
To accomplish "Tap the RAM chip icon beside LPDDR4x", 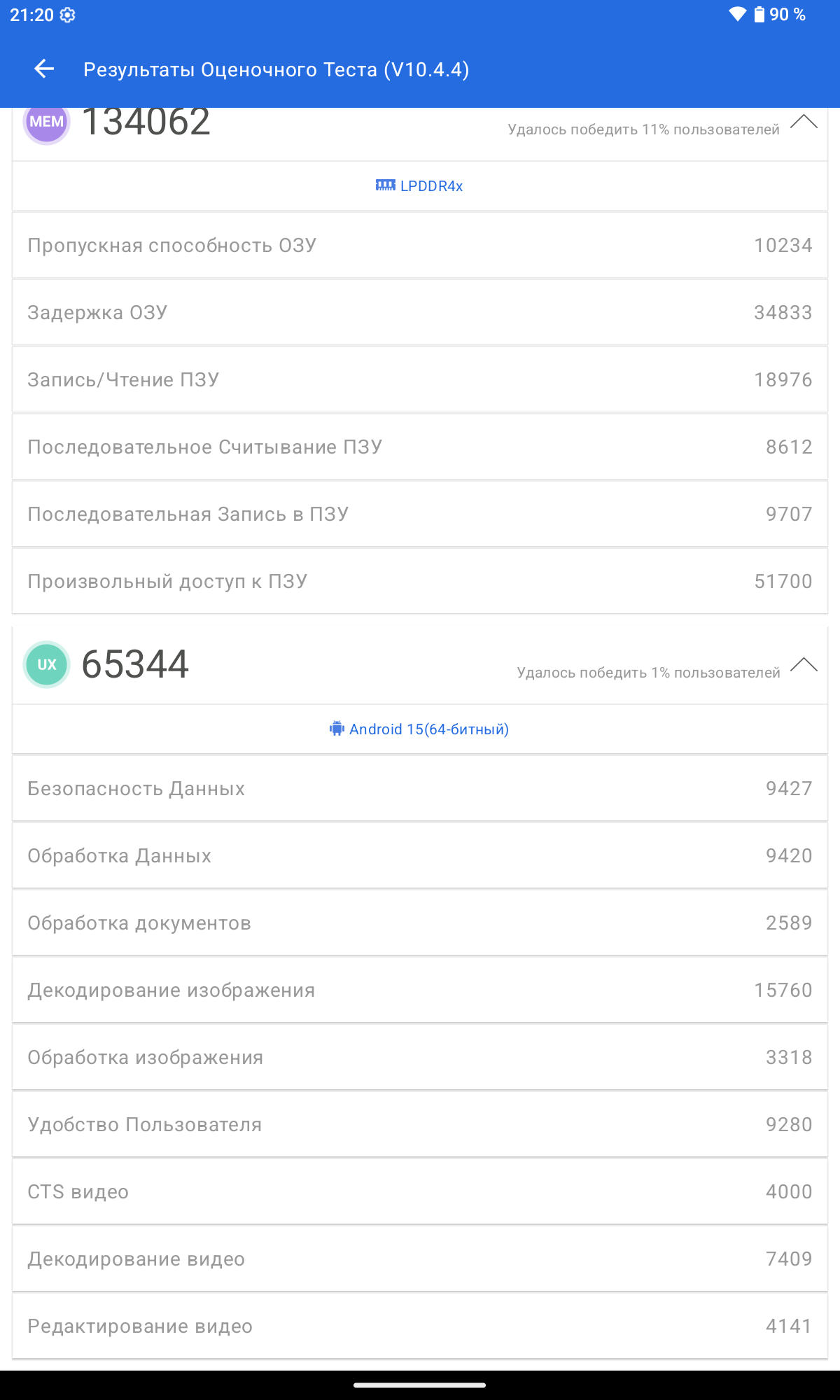I will click(x=385, y=185).
